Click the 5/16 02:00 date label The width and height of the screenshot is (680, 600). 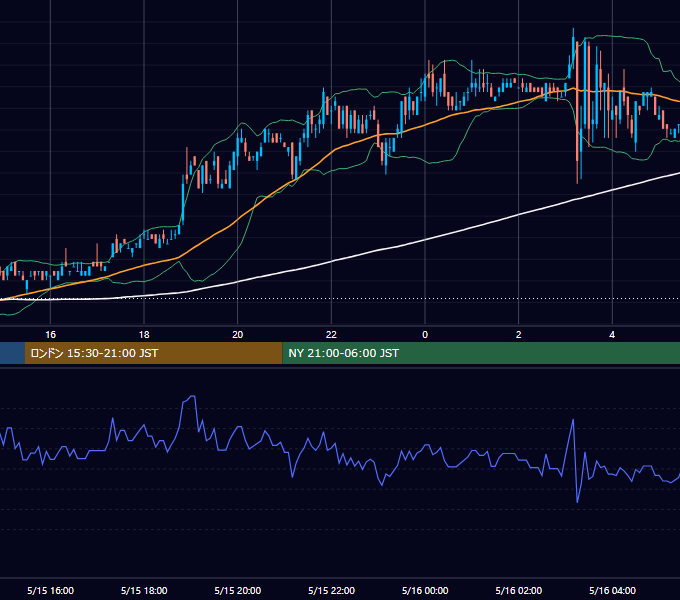519,590
